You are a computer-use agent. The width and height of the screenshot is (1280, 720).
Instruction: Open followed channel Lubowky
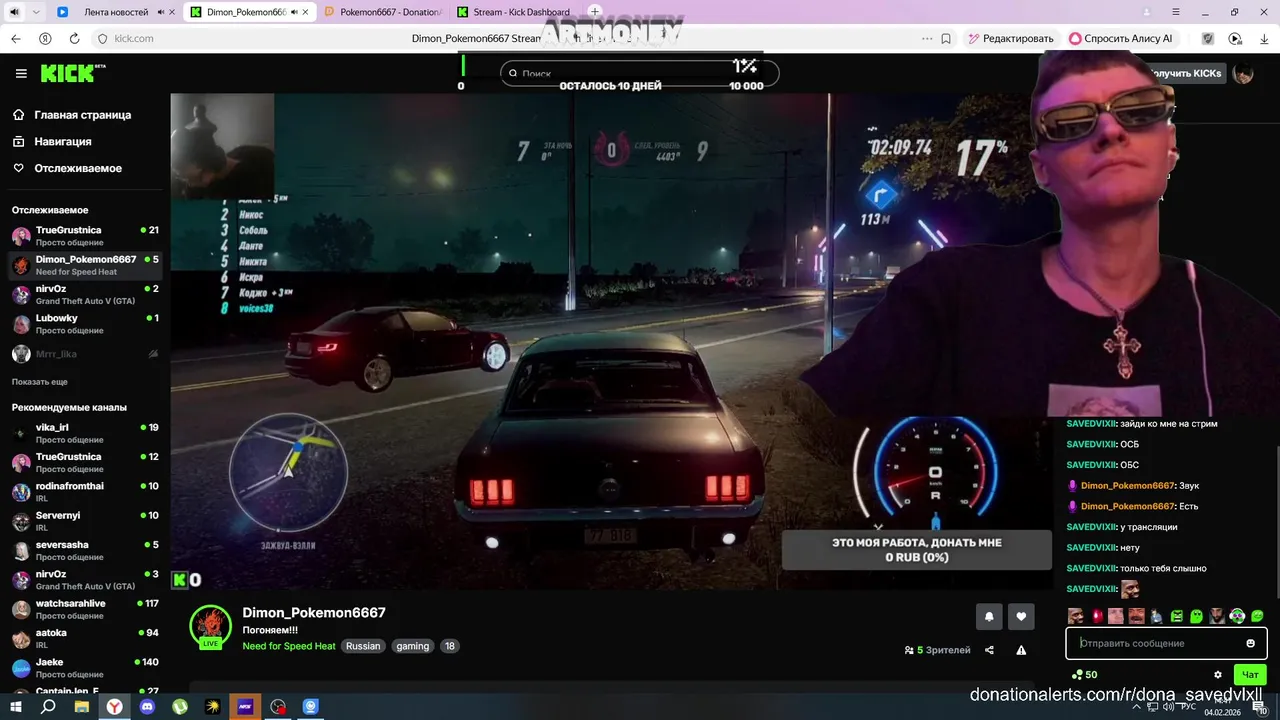click(x=85, y=324)
